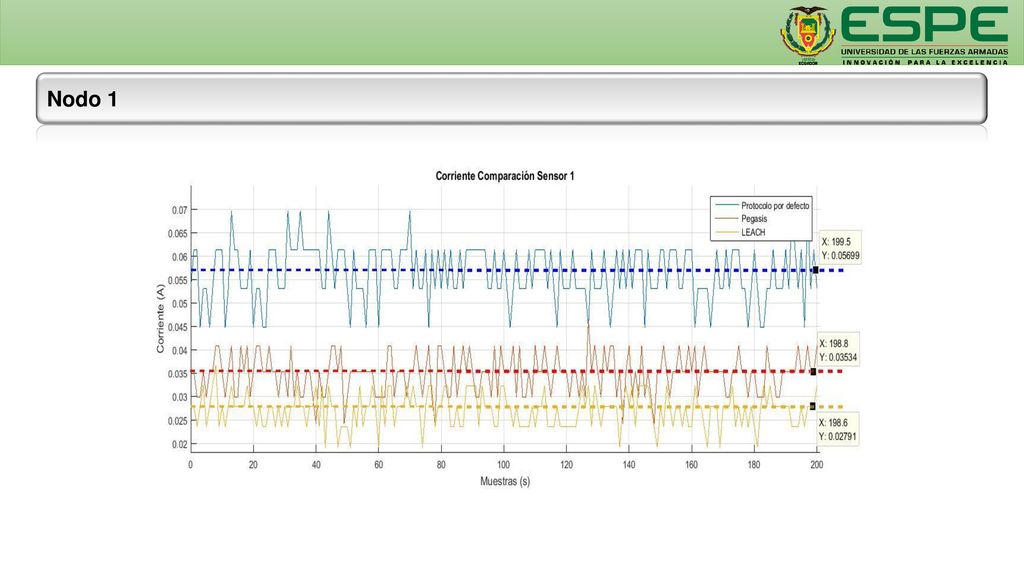Click x-axis tick label 200
Viewport: 1024px width, 576px height.
816,465
